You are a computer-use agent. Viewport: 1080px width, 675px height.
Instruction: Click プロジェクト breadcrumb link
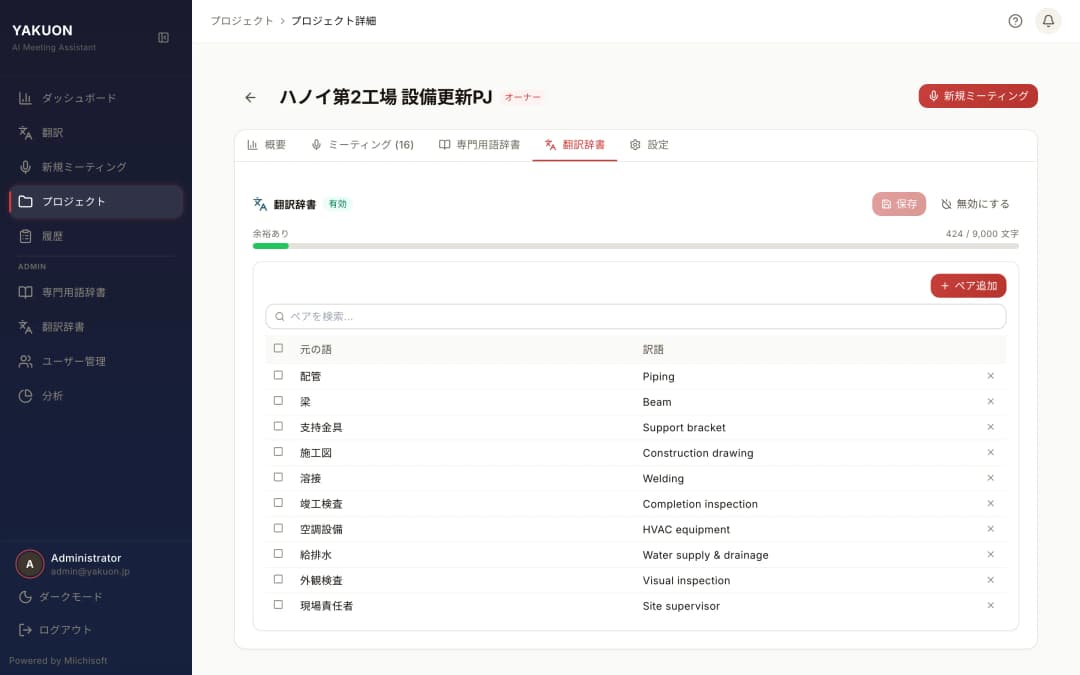pos(242,21)
